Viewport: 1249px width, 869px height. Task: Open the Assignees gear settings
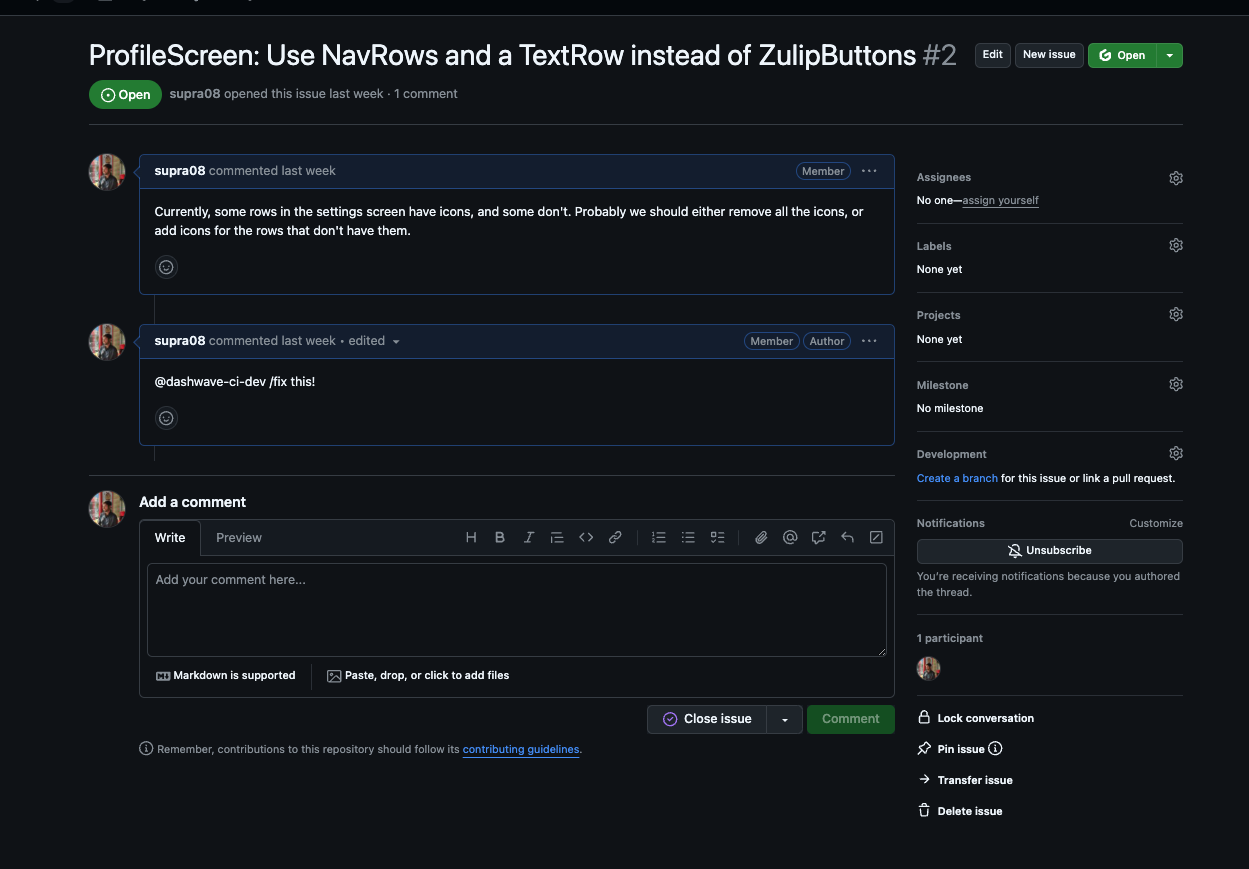coord(1176,178)
